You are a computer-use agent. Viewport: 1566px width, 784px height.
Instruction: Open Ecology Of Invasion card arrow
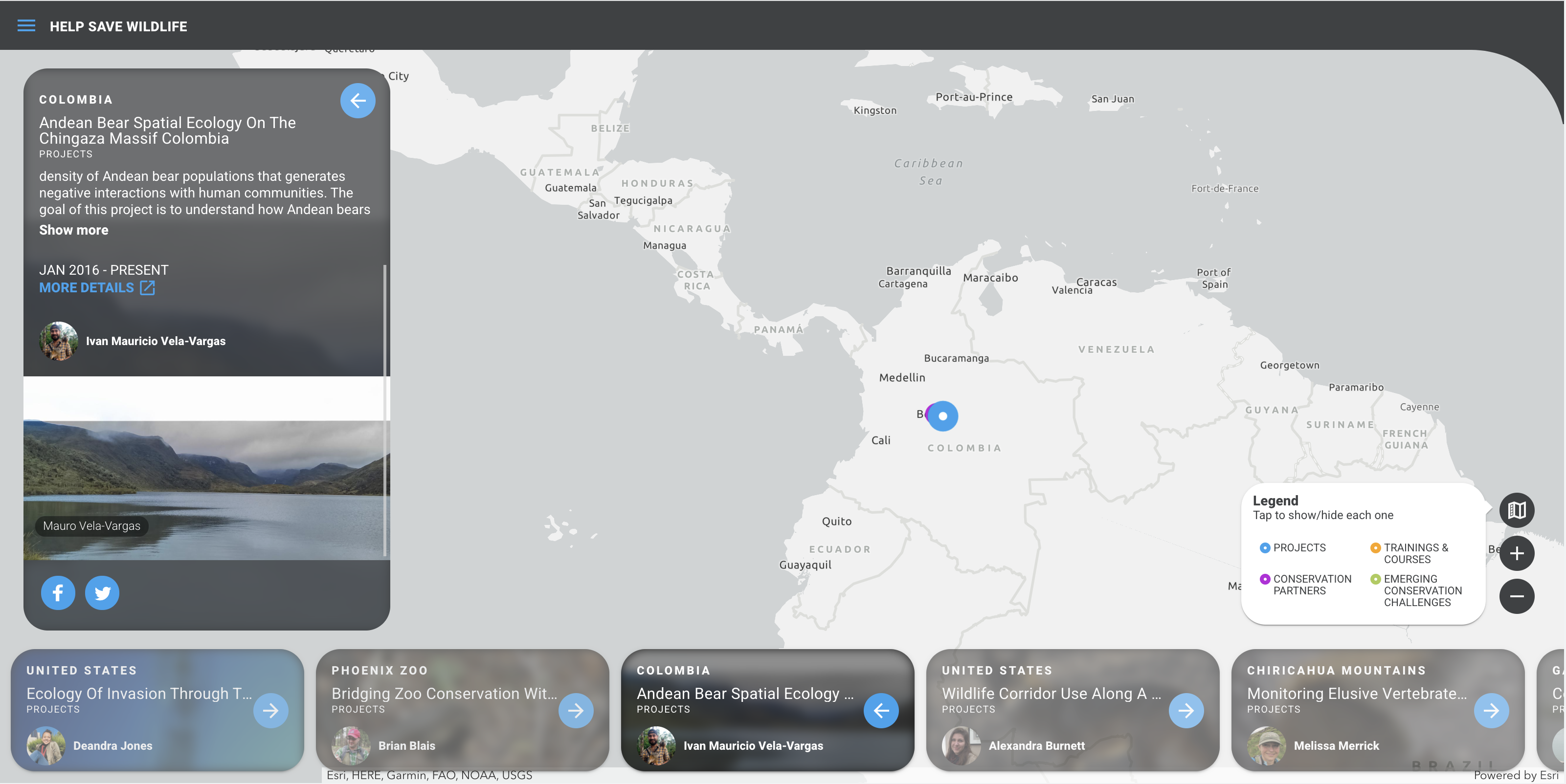click(x=270, y=711)
